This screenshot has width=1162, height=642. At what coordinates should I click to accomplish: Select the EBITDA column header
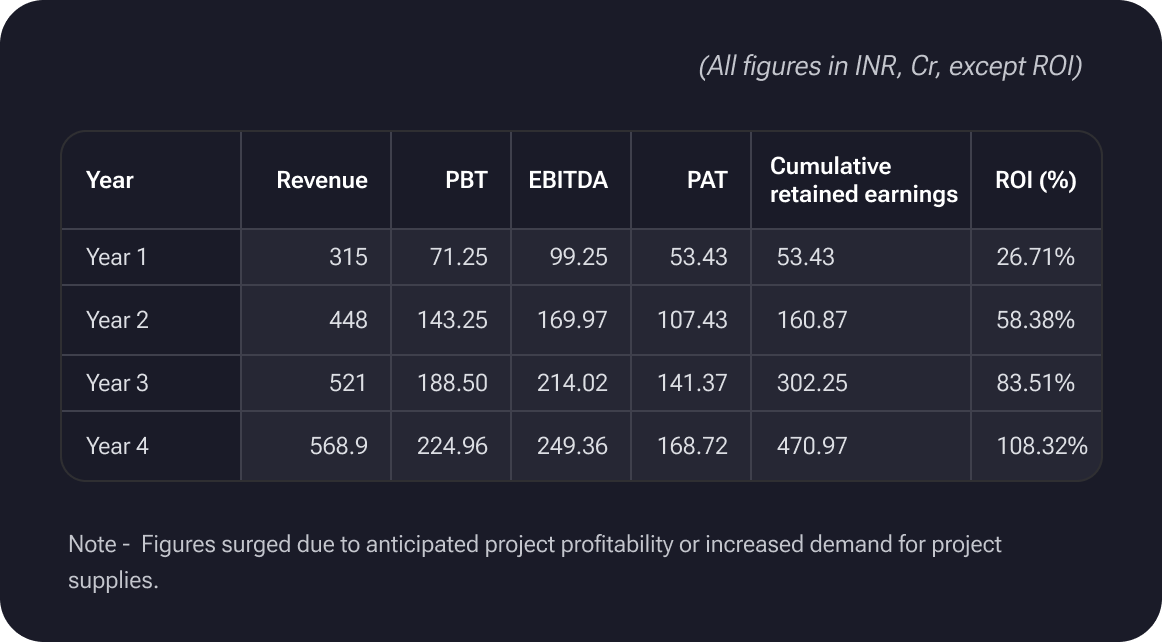click(568, 180)
